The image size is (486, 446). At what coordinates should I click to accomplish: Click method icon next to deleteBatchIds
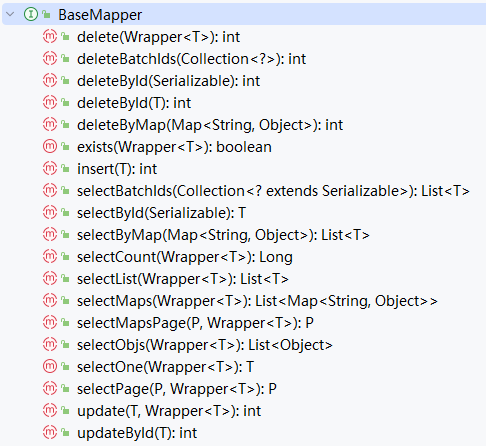[50, 58]
